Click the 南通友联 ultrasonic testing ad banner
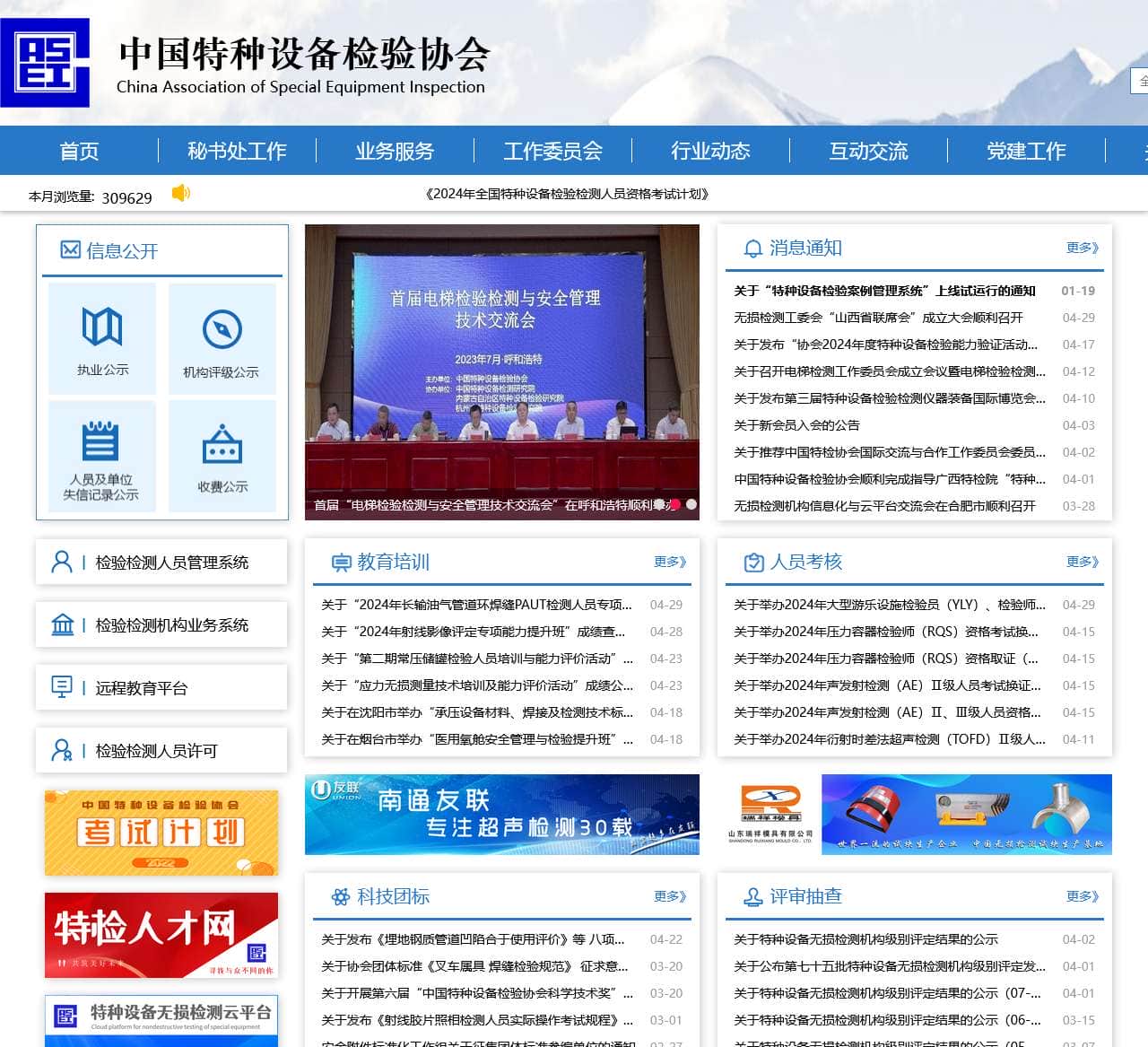 (502, 815)
